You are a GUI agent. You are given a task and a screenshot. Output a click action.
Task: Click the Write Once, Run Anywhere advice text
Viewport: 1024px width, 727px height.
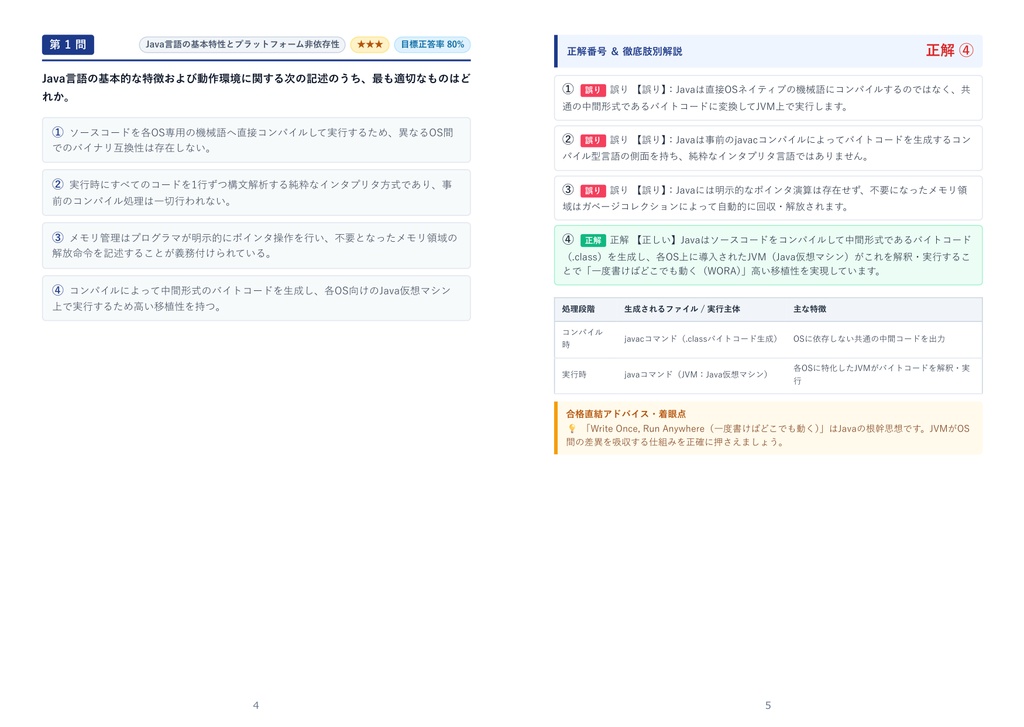[x=767, y=435]
